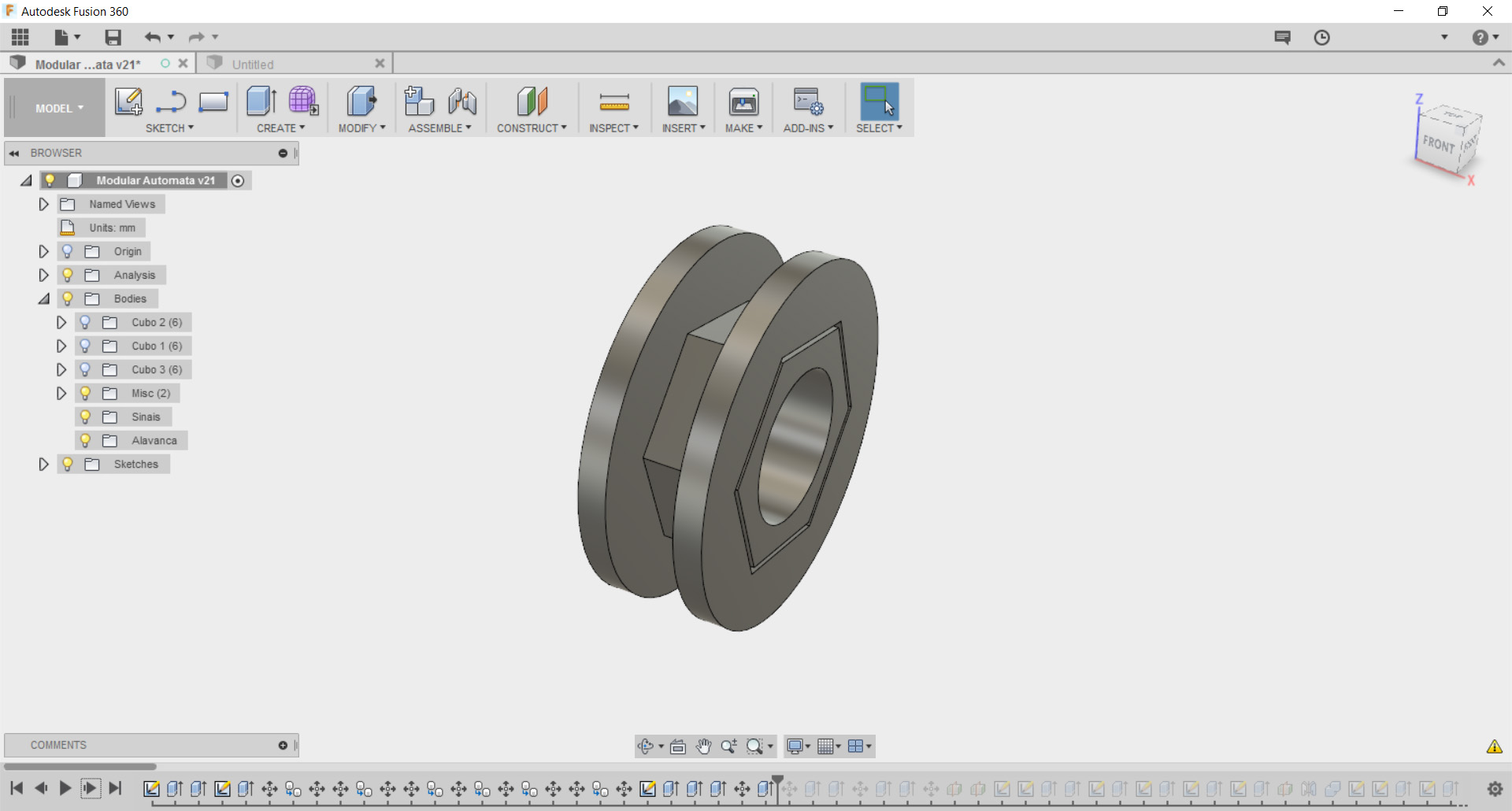Image resolution: width=1512 pixels, height=811 pixels.
Task: Click the Zoom navigation tool
Action: click(729, 746)
